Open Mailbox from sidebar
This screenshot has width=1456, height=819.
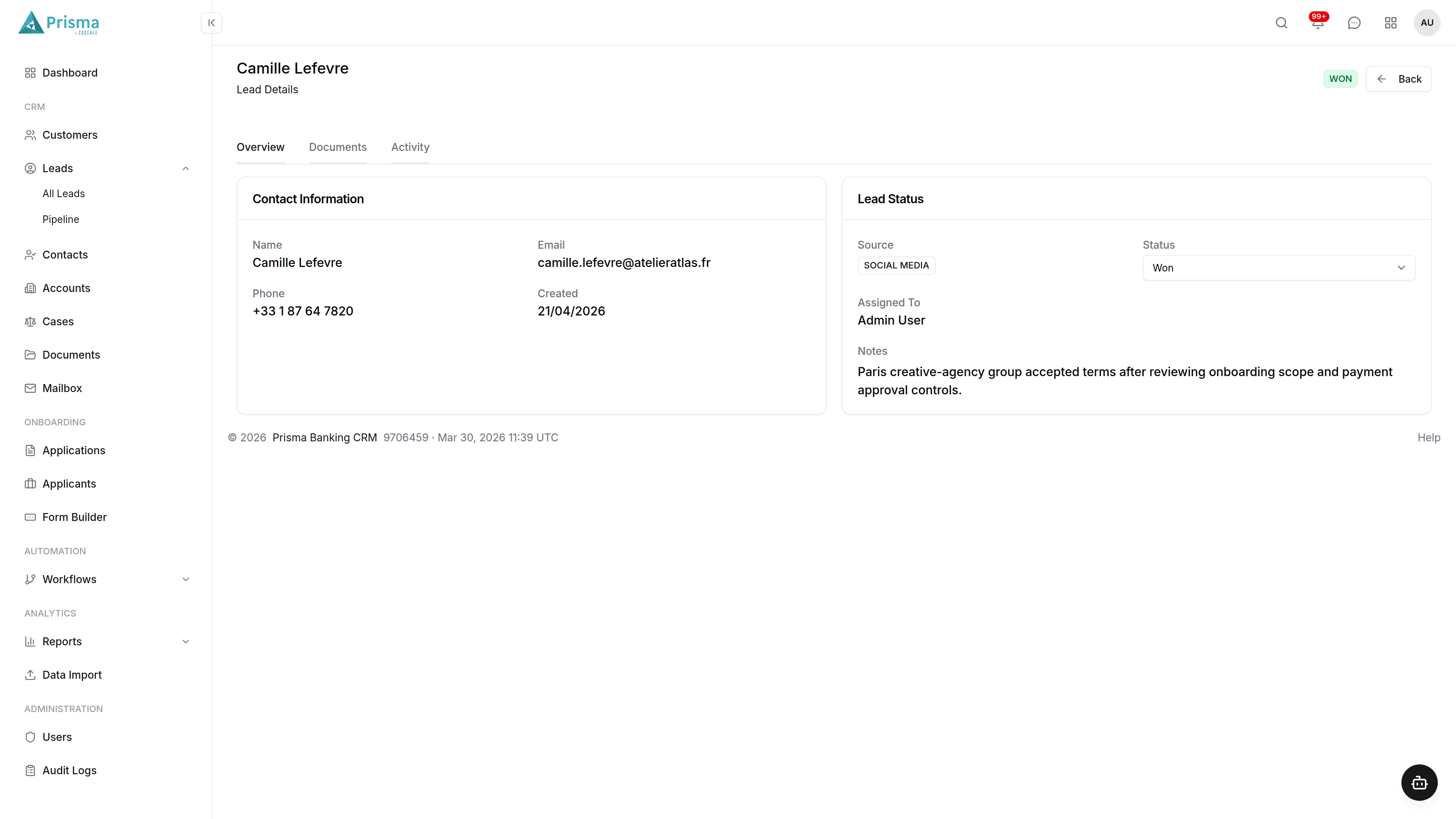point(62,388)
